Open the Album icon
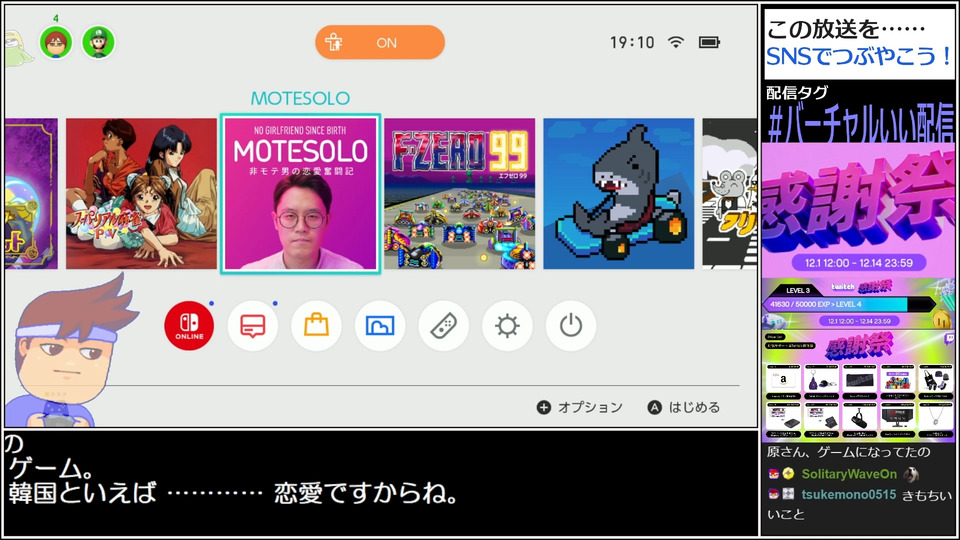 pyautogui.click(x=380, y=326)
